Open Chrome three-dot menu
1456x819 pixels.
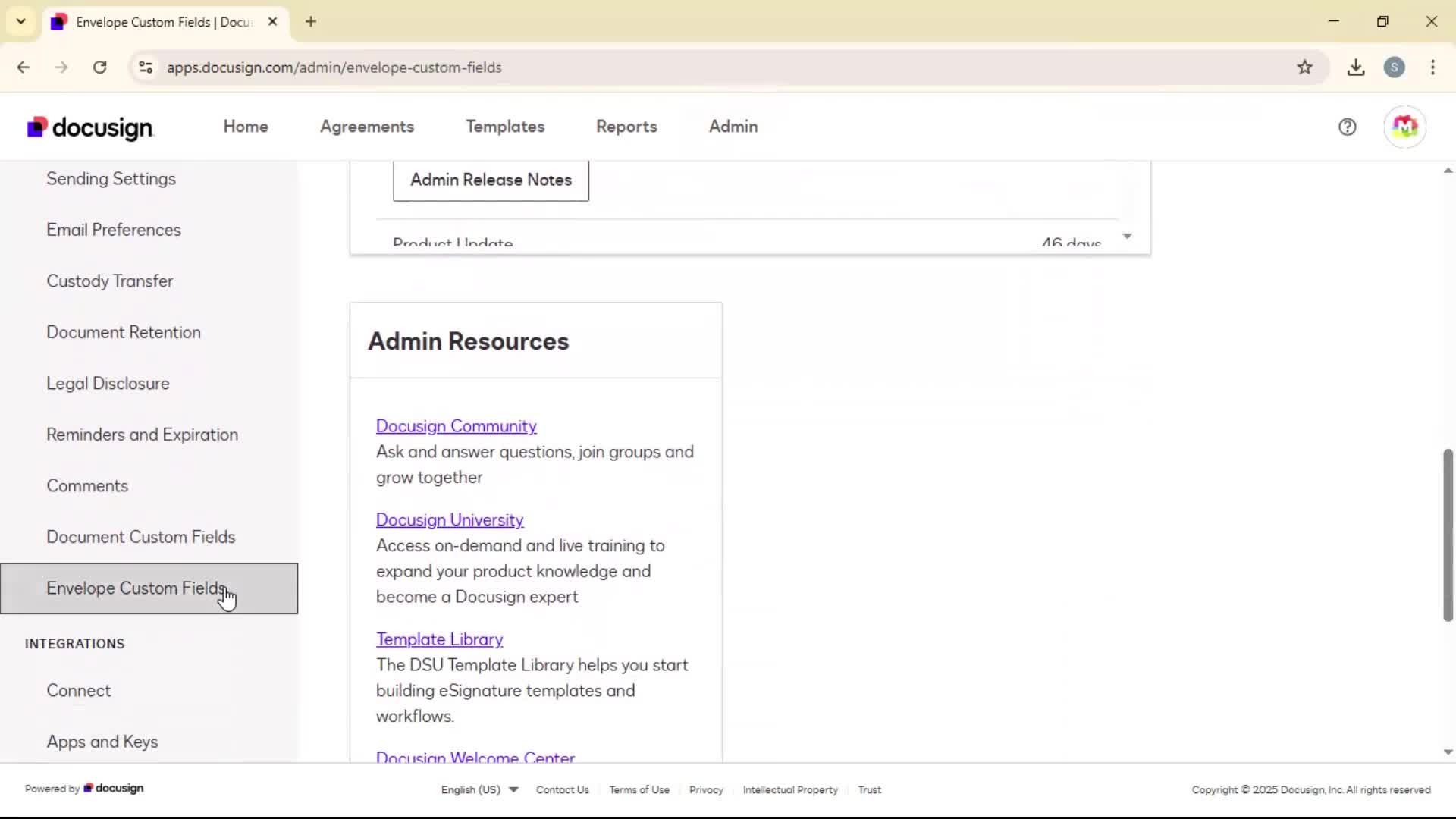pos(1432,67)
